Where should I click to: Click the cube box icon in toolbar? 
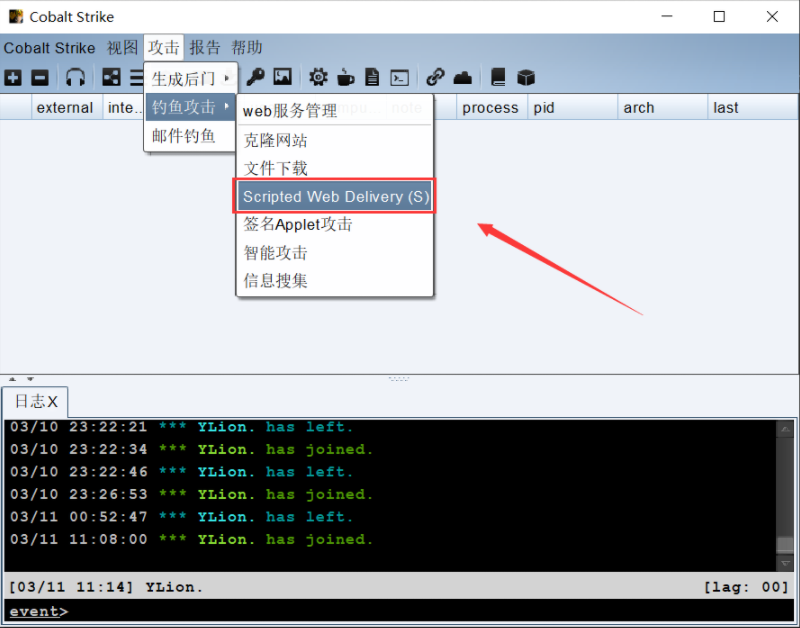526,78
